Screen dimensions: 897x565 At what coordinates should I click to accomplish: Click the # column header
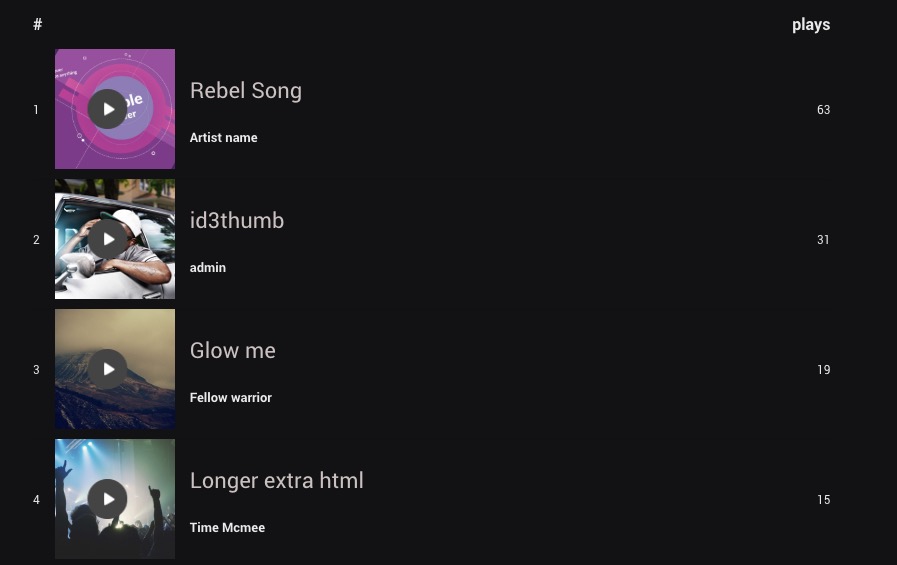37,25
